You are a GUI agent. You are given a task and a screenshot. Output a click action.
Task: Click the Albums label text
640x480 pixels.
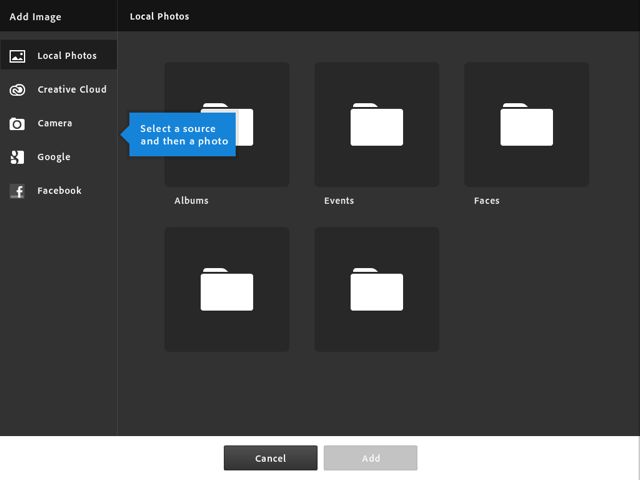click(x=191, y=200)
